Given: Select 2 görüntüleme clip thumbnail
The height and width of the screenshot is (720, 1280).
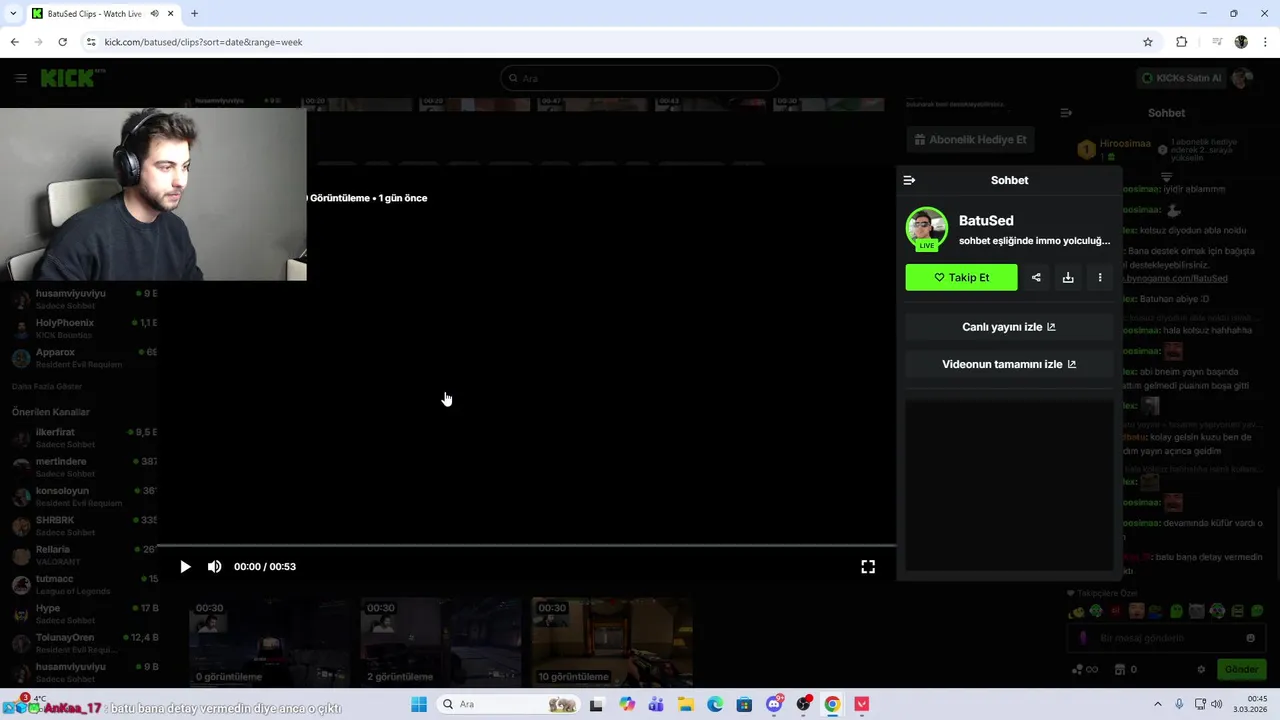Looking at the screenshot, I should click(441, 642).
